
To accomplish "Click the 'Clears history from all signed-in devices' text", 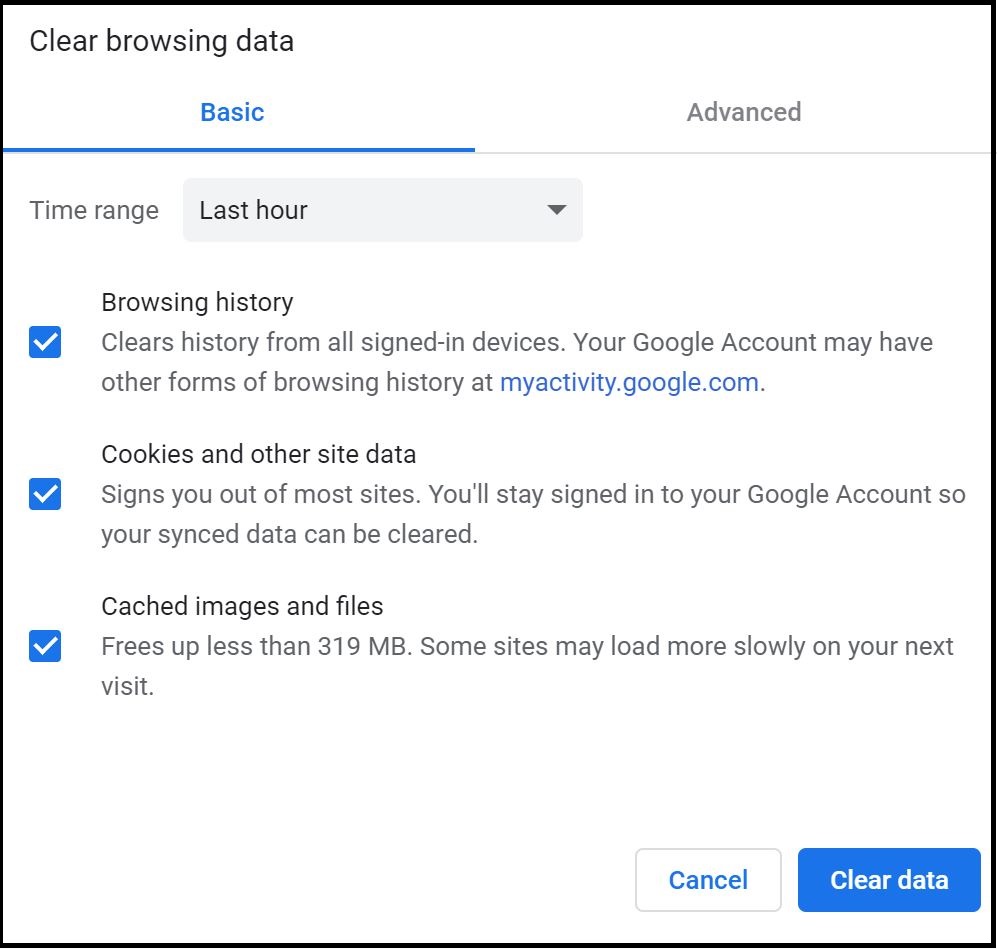I will [x=330, y=342].
